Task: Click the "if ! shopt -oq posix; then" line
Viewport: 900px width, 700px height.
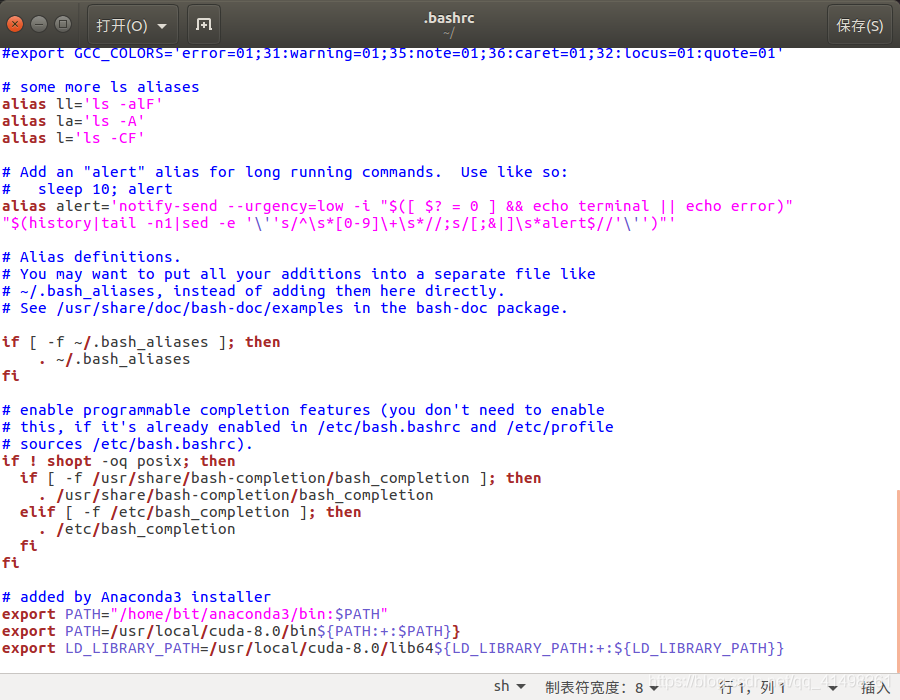Action: 118,461
